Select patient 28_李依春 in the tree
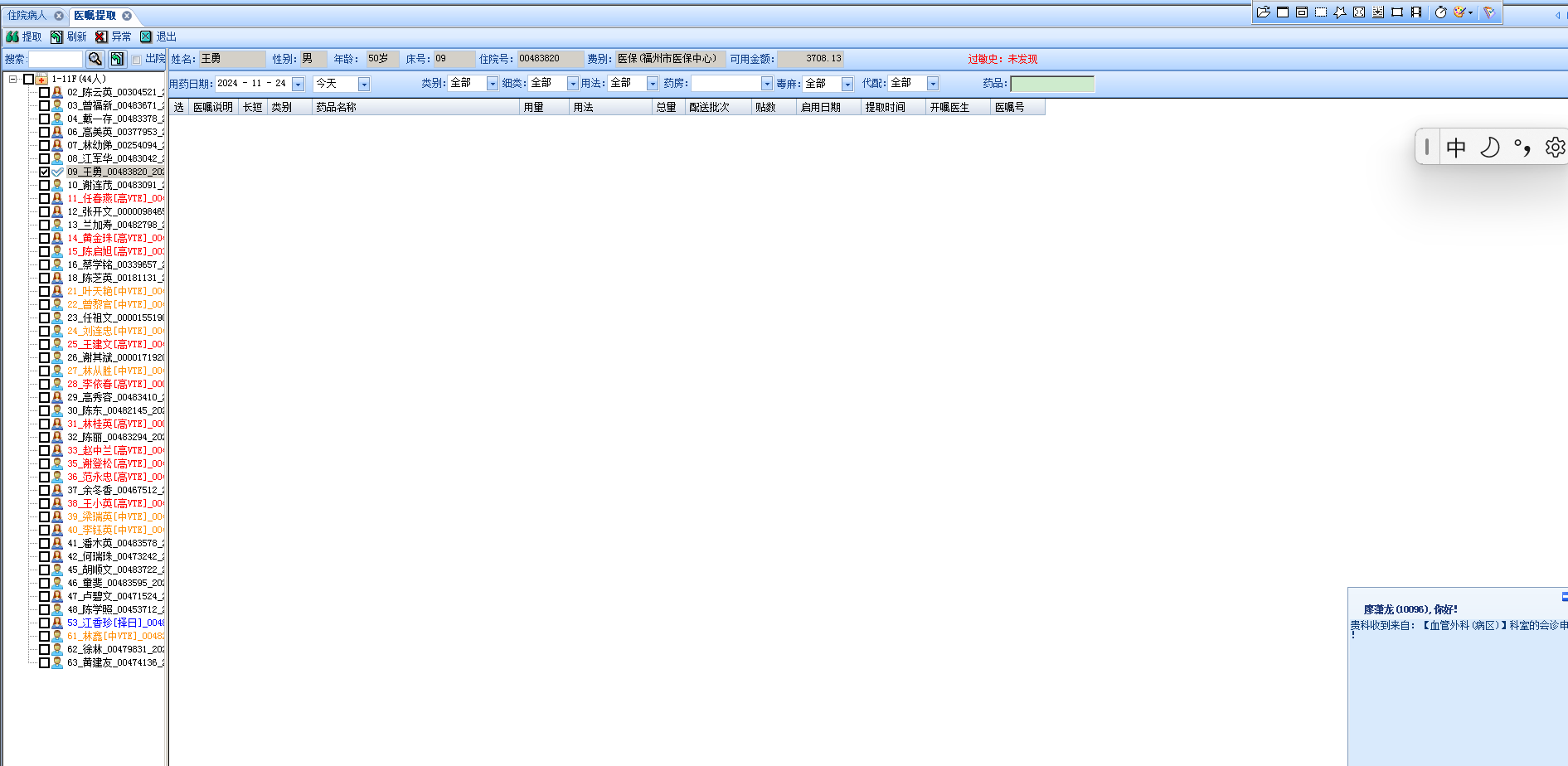This screenshot has height=766, width=1568. pos(115,384)
